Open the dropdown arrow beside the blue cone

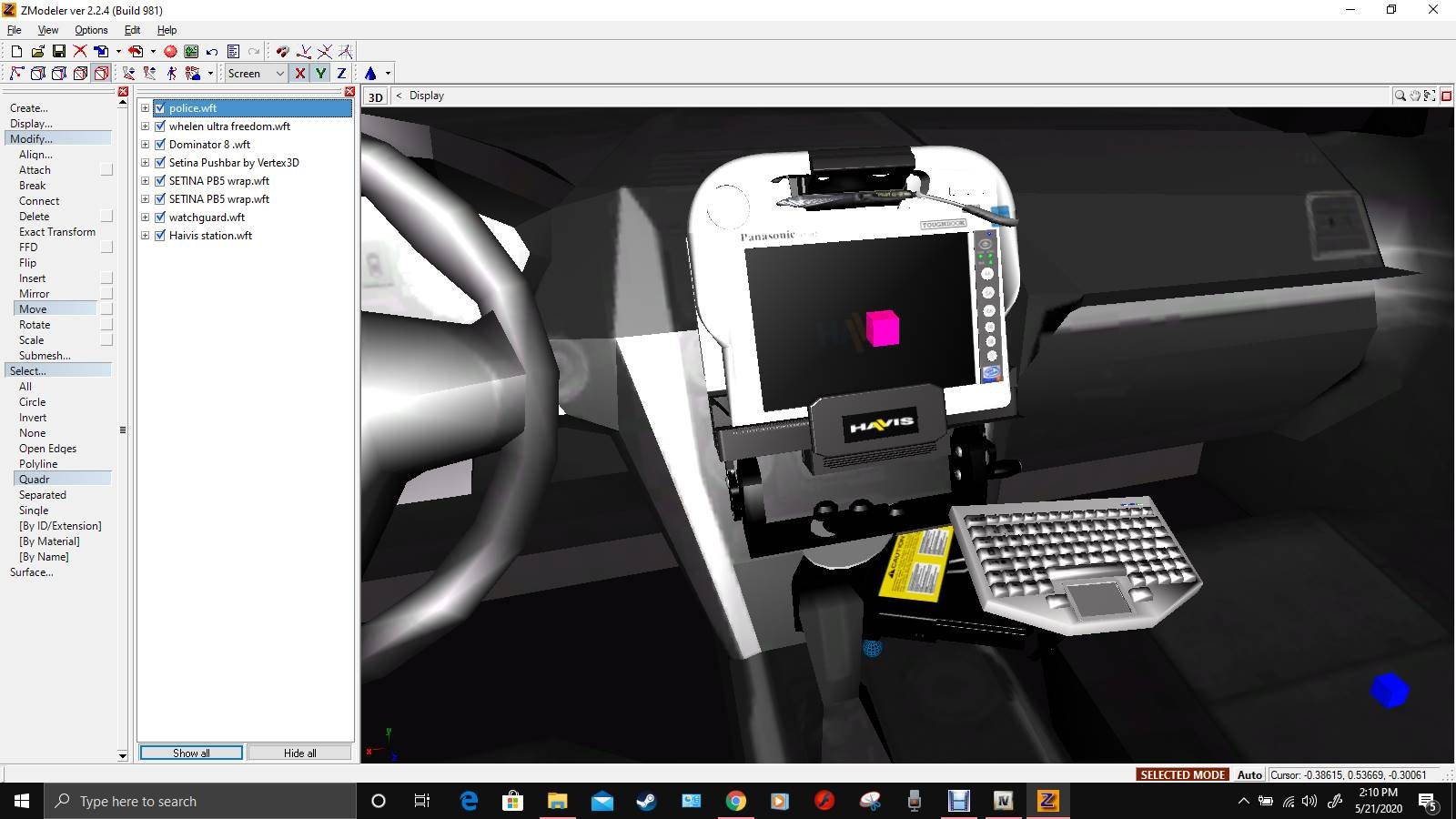pyautogui.click(x=388, y=74)
